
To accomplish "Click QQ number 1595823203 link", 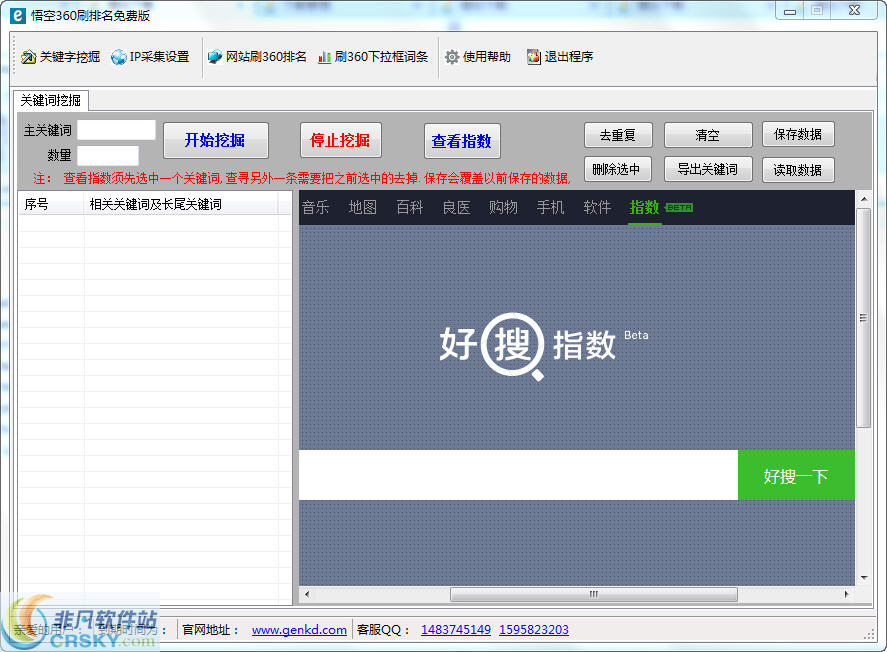I will [534, 630].
